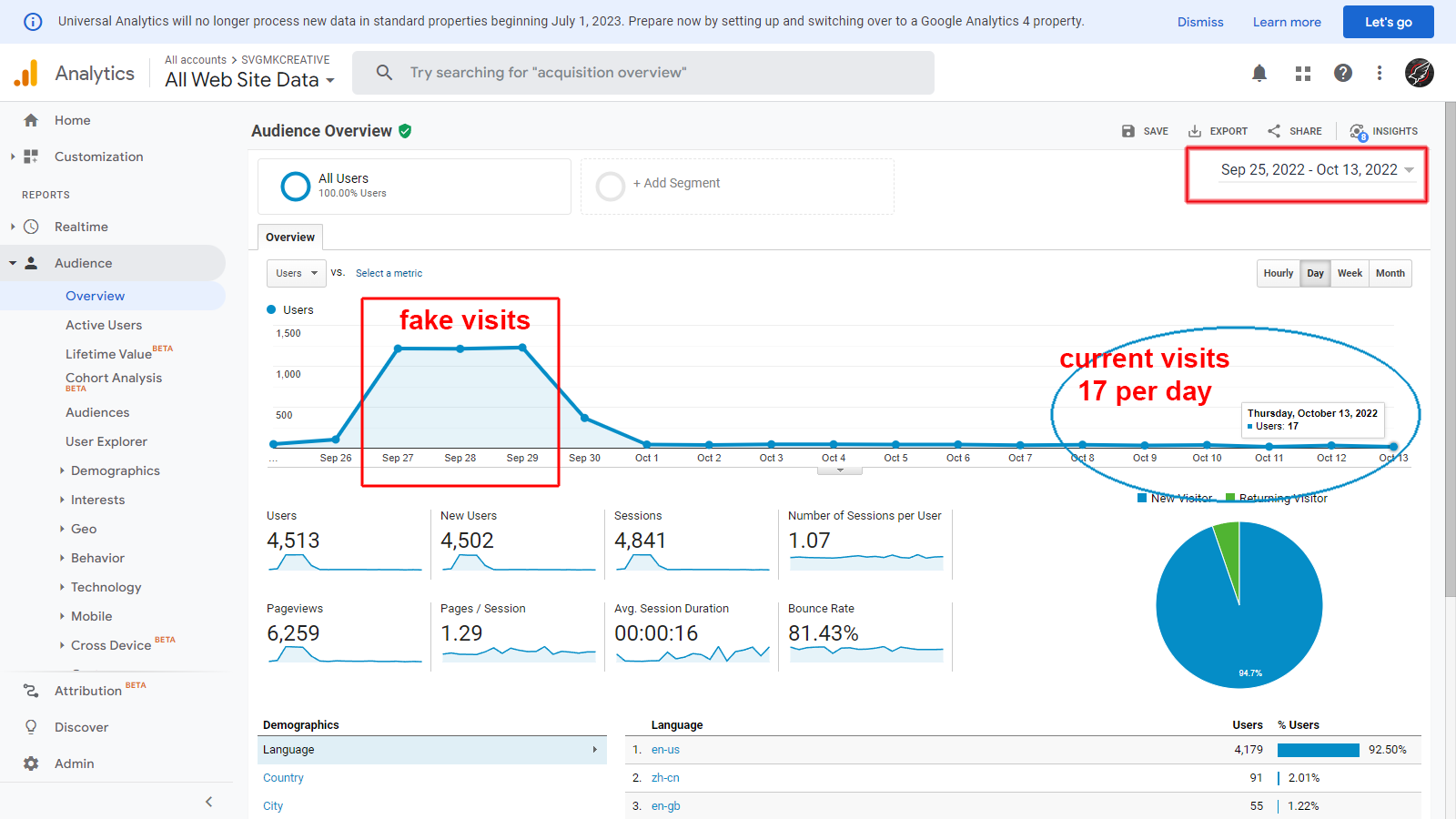Expand the Demographics section in sidebar

click(x=115, y=470)
